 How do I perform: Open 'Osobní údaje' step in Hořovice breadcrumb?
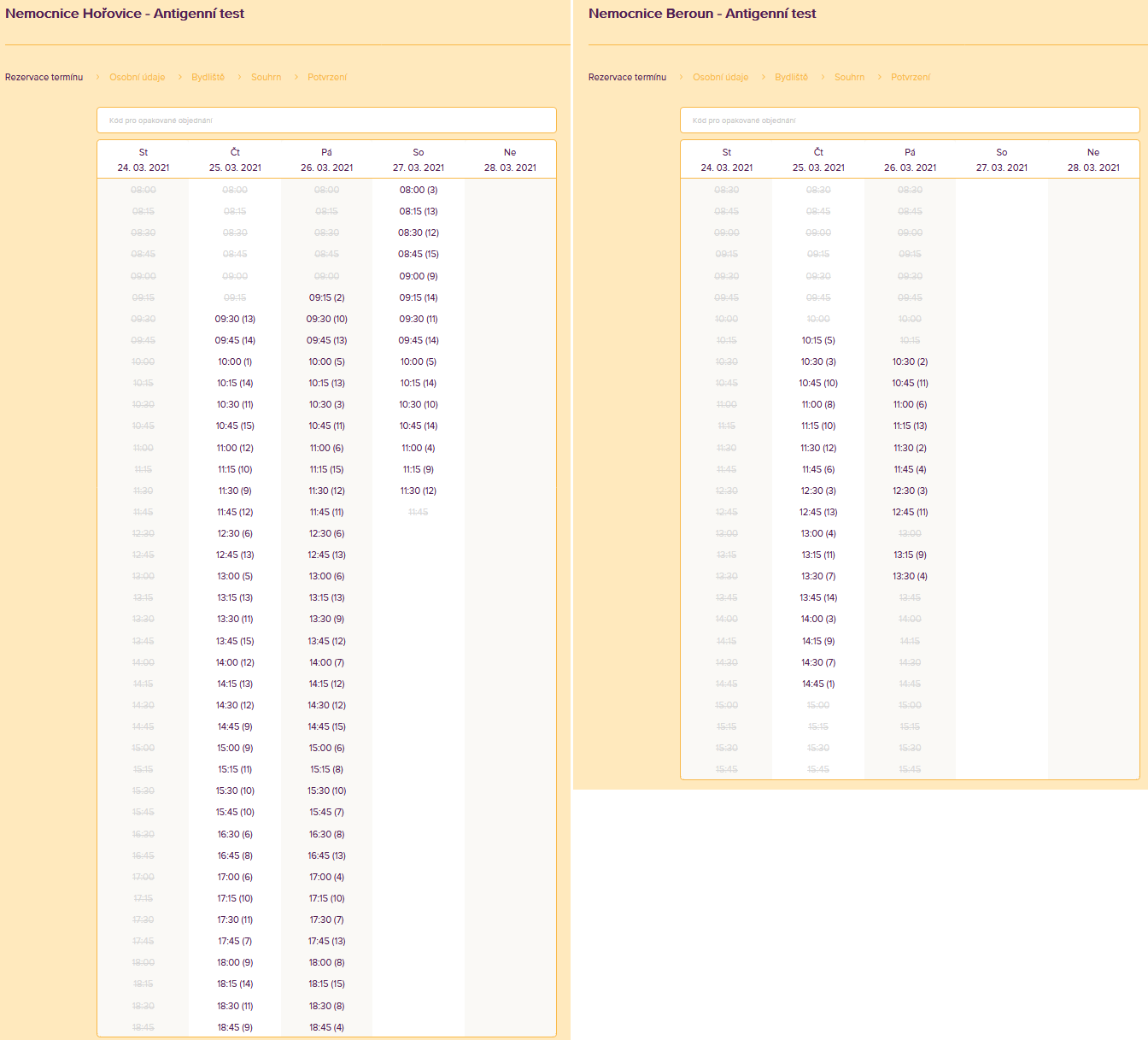click(137, 77)
